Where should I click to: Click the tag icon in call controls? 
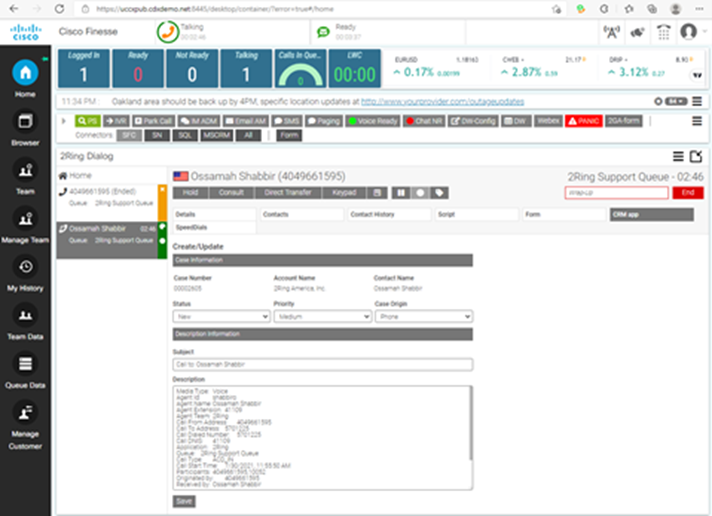pyautogui.click(x=439, y=193)
